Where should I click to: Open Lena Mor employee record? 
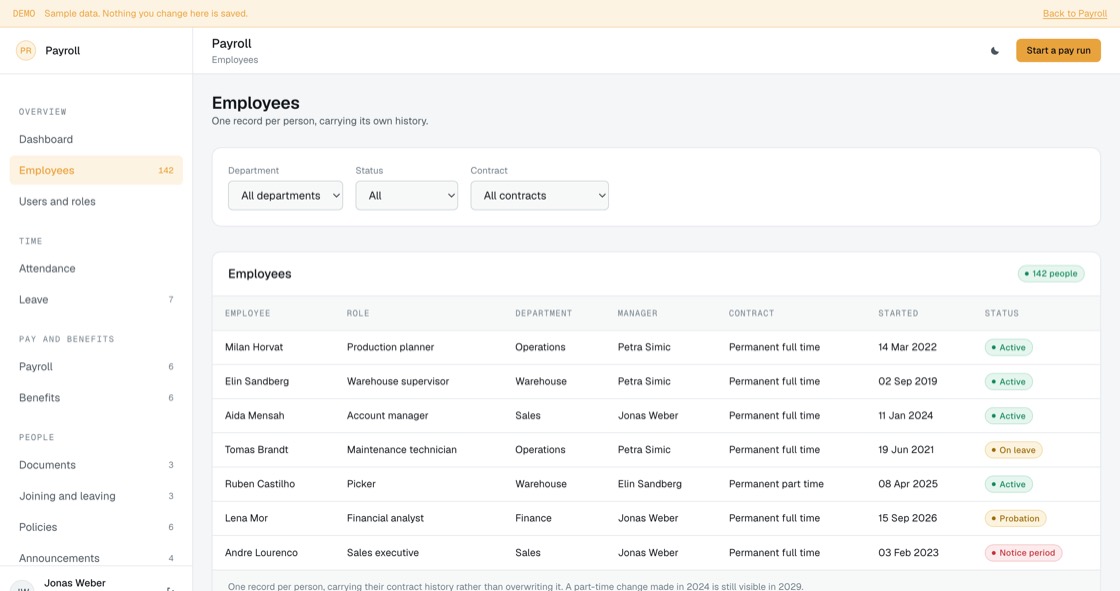[246, 518]
